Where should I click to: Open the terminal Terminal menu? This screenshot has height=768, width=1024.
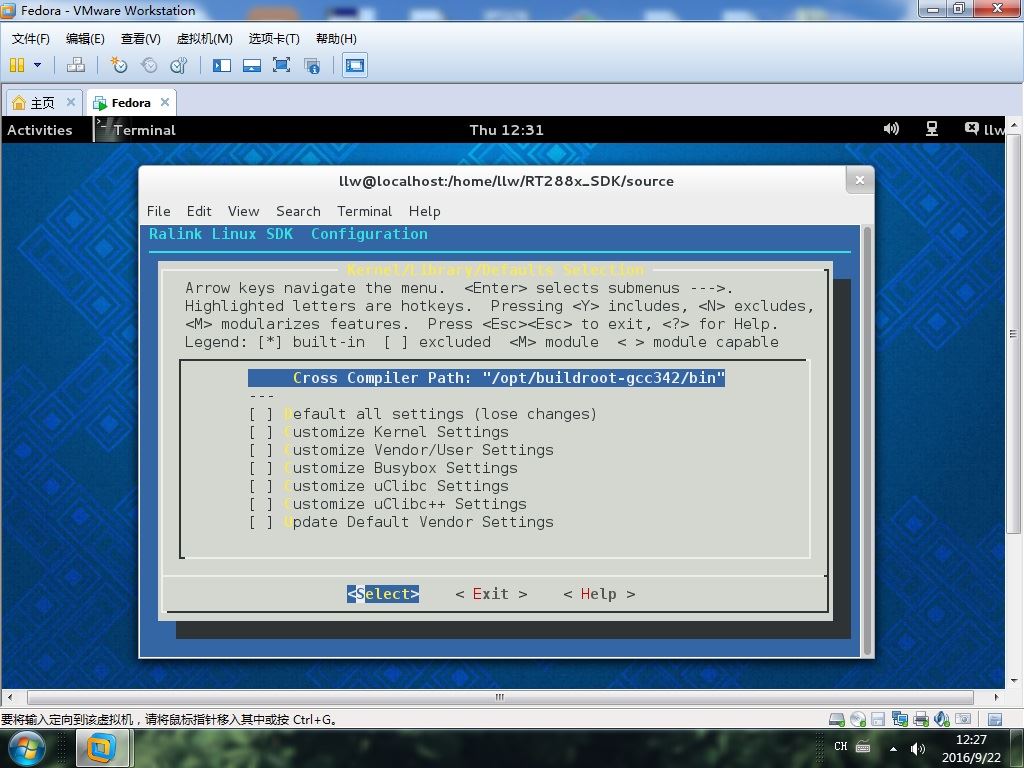(364, 211)
